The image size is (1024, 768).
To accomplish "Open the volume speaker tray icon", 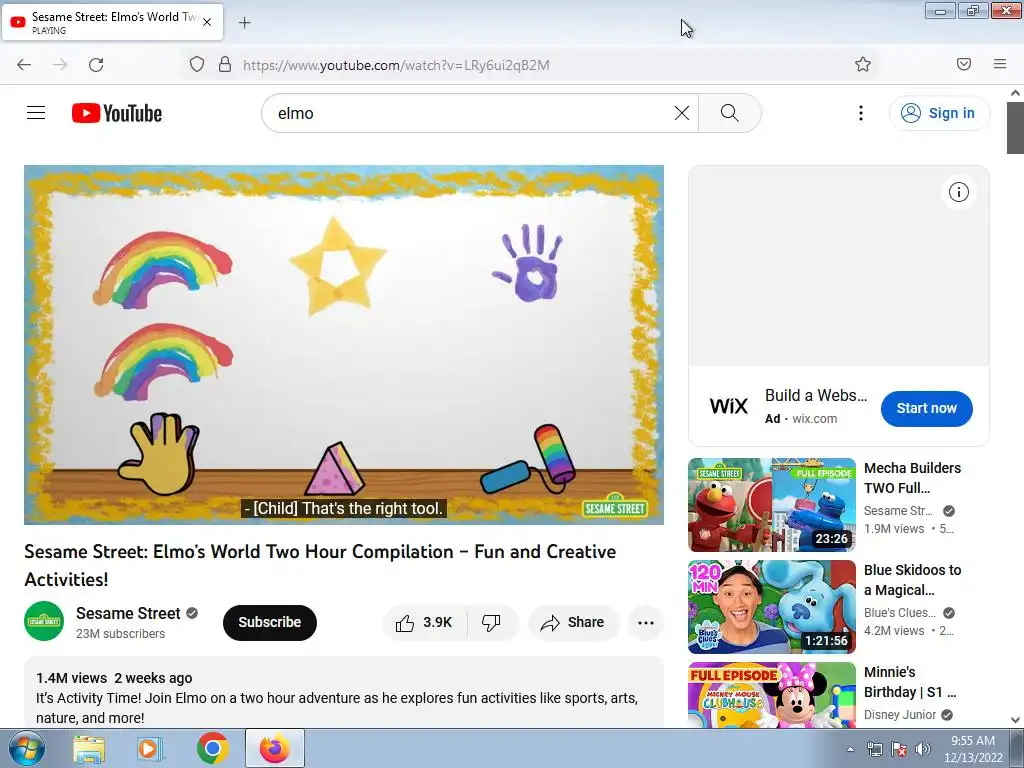I will tap(923, 749).
